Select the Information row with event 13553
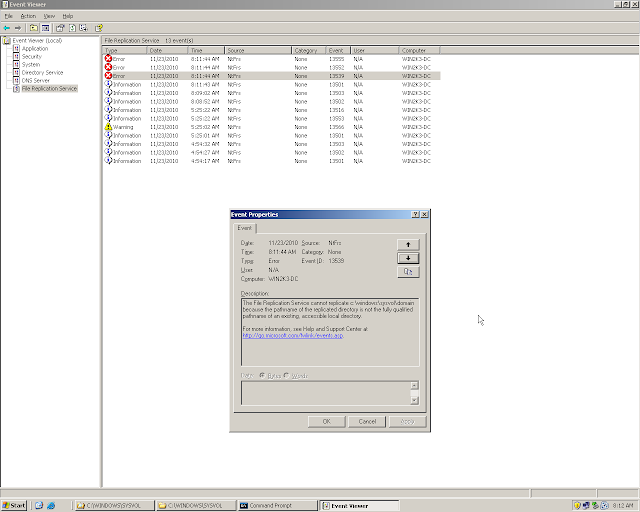The height and width of the screenshot is (512, 640). click(271, 118)
